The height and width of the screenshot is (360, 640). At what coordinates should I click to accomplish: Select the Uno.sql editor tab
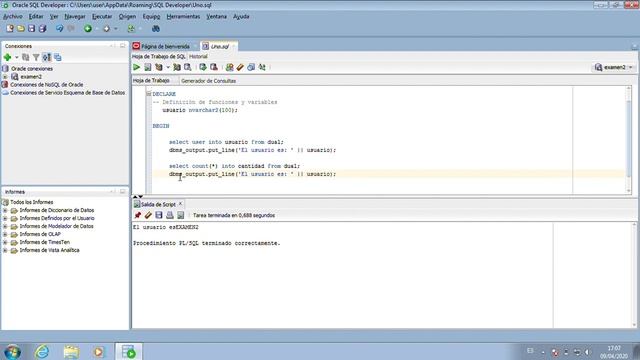coord(220,47)
